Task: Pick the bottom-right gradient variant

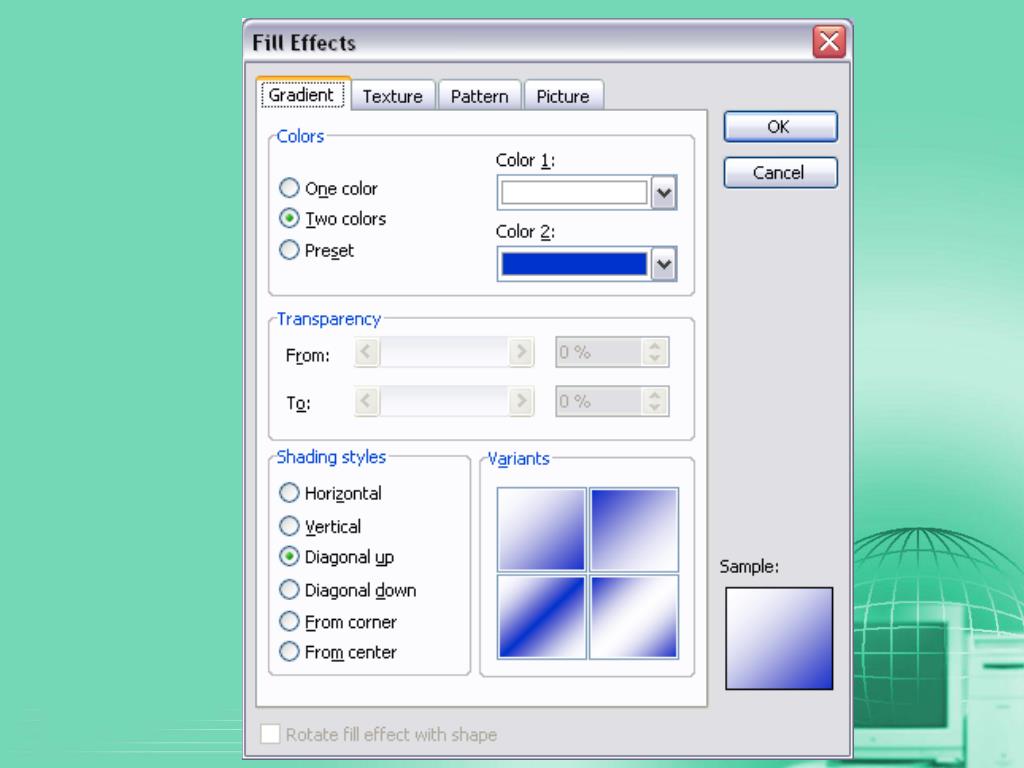Action: (x=634, y=616)
